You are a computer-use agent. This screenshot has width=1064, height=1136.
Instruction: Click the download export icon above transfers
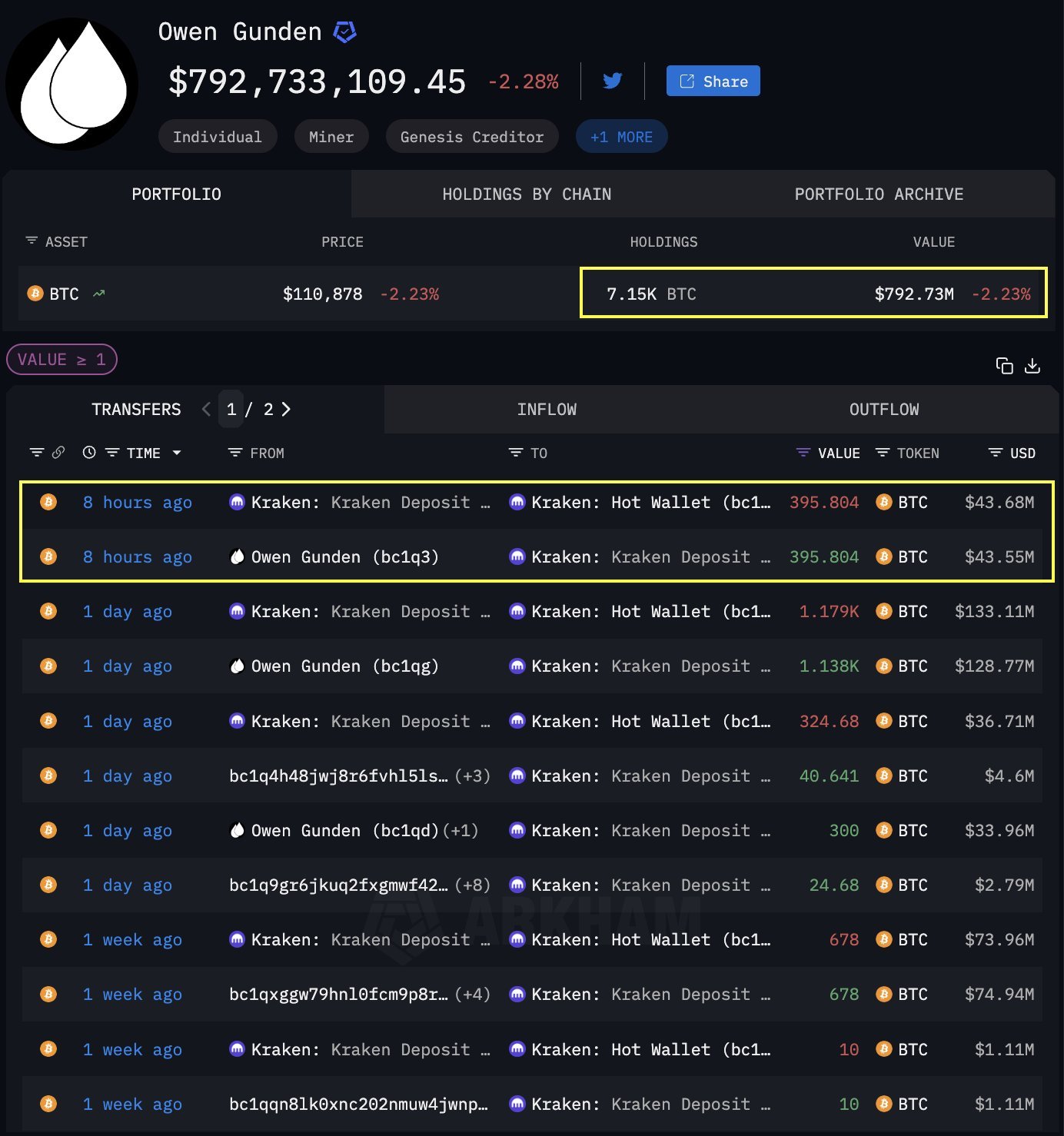click(x=1033, y=366)
